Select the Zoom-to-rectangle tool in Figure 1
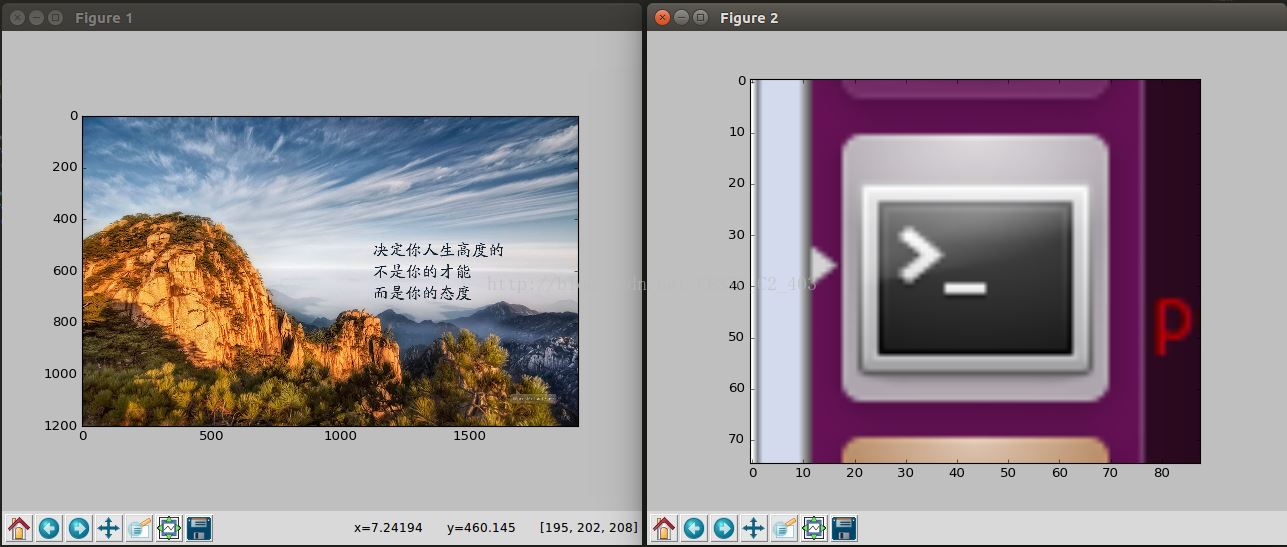Screen dimensions: 1287x547 (x=139, y=528)
